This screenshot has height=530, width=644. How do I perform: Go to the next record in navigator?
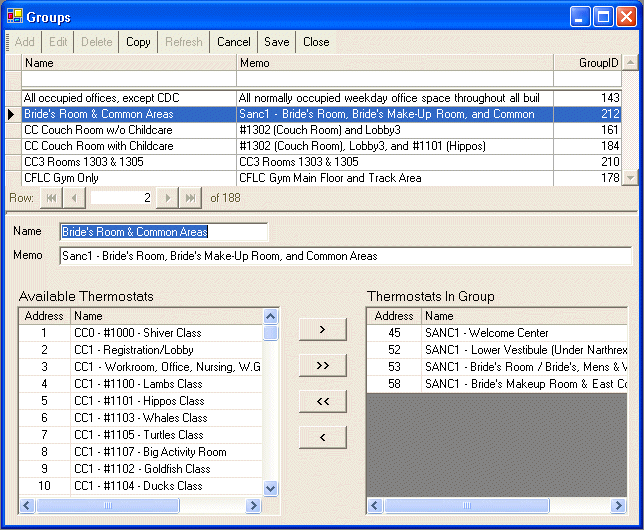pos(168,198)
